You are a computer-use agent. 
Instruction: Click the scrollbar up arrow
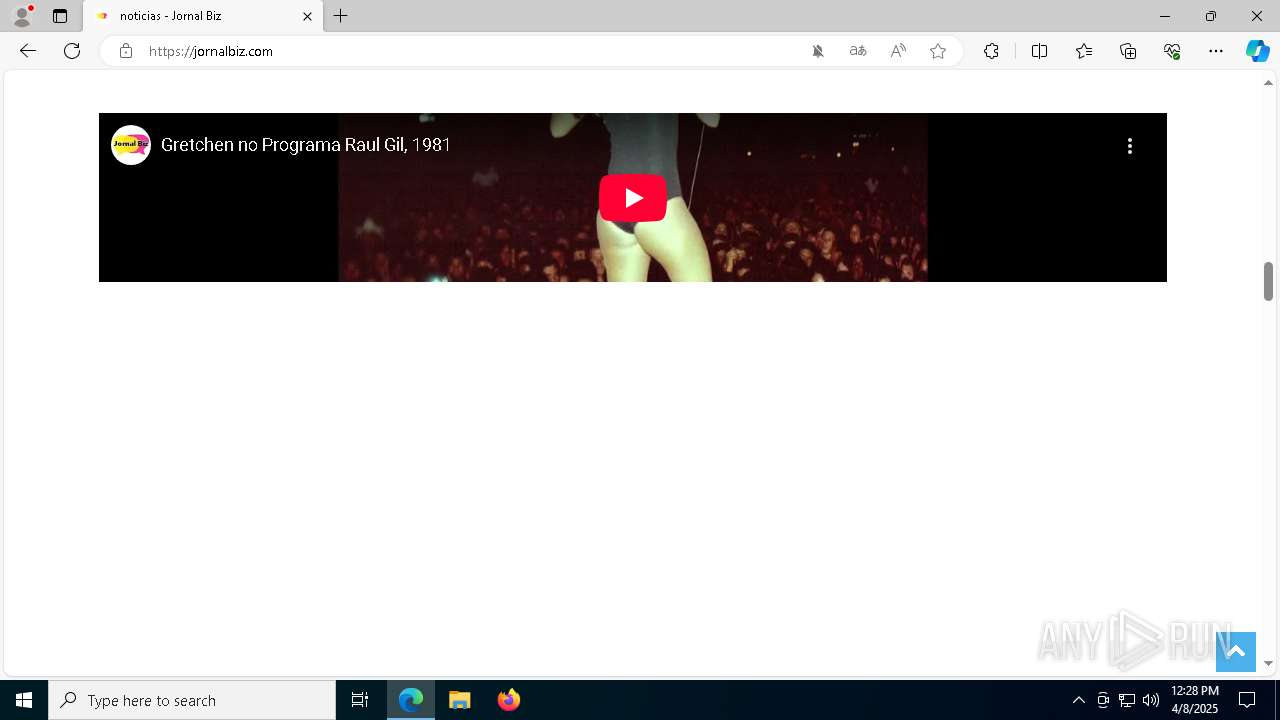(x=1268, y=83)
